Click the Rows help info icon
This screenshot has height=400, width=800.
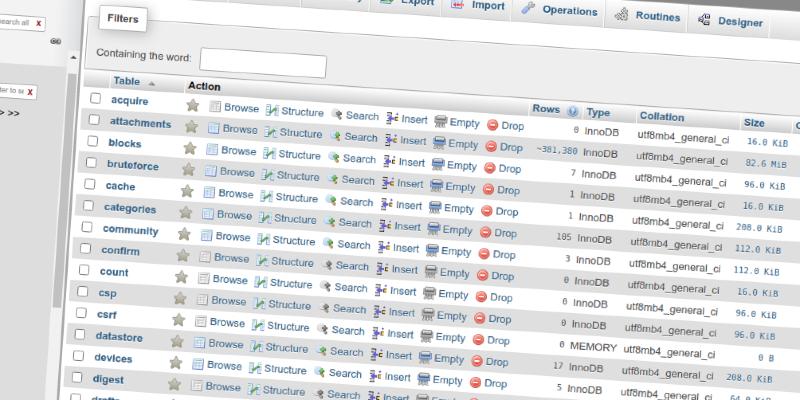pyautogui.click(x=572, y=111)
